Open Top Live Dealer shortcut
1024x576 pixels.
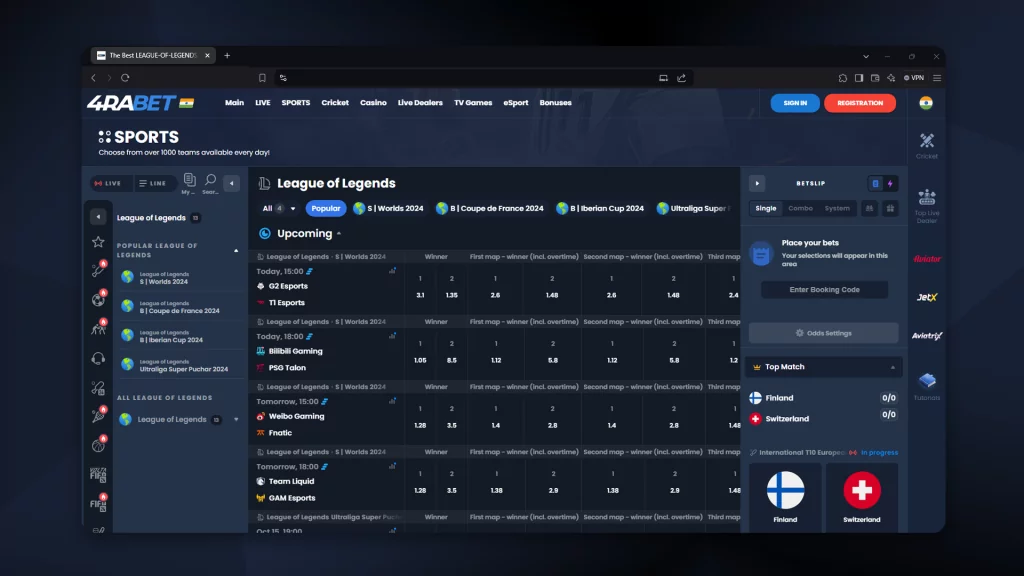926,206
